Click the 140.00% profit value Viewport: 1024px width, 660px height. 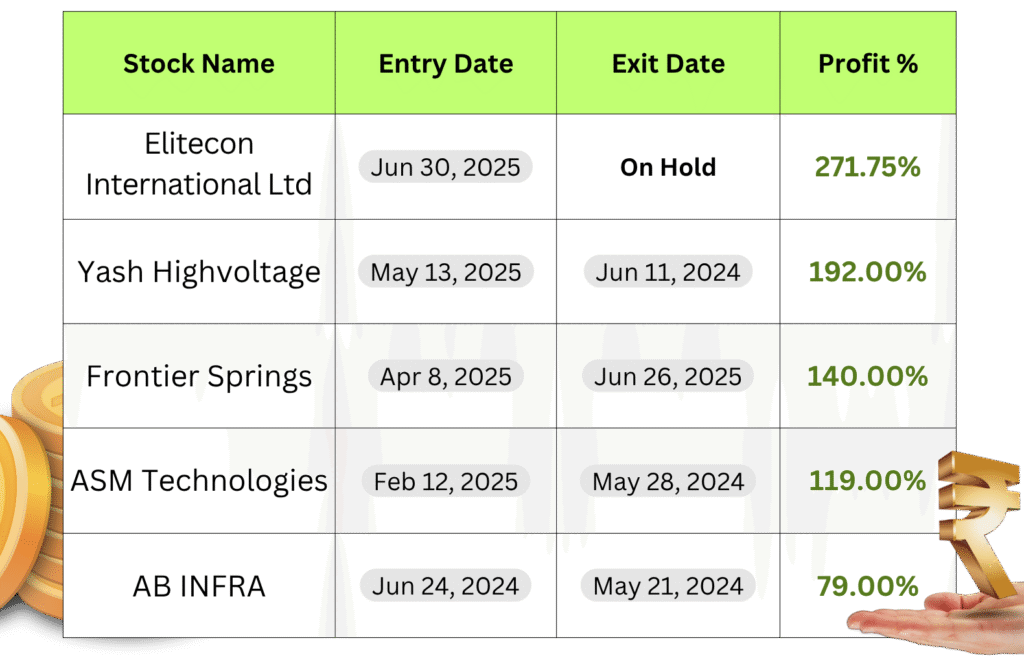pyautogui.click(x=868, y=377)
